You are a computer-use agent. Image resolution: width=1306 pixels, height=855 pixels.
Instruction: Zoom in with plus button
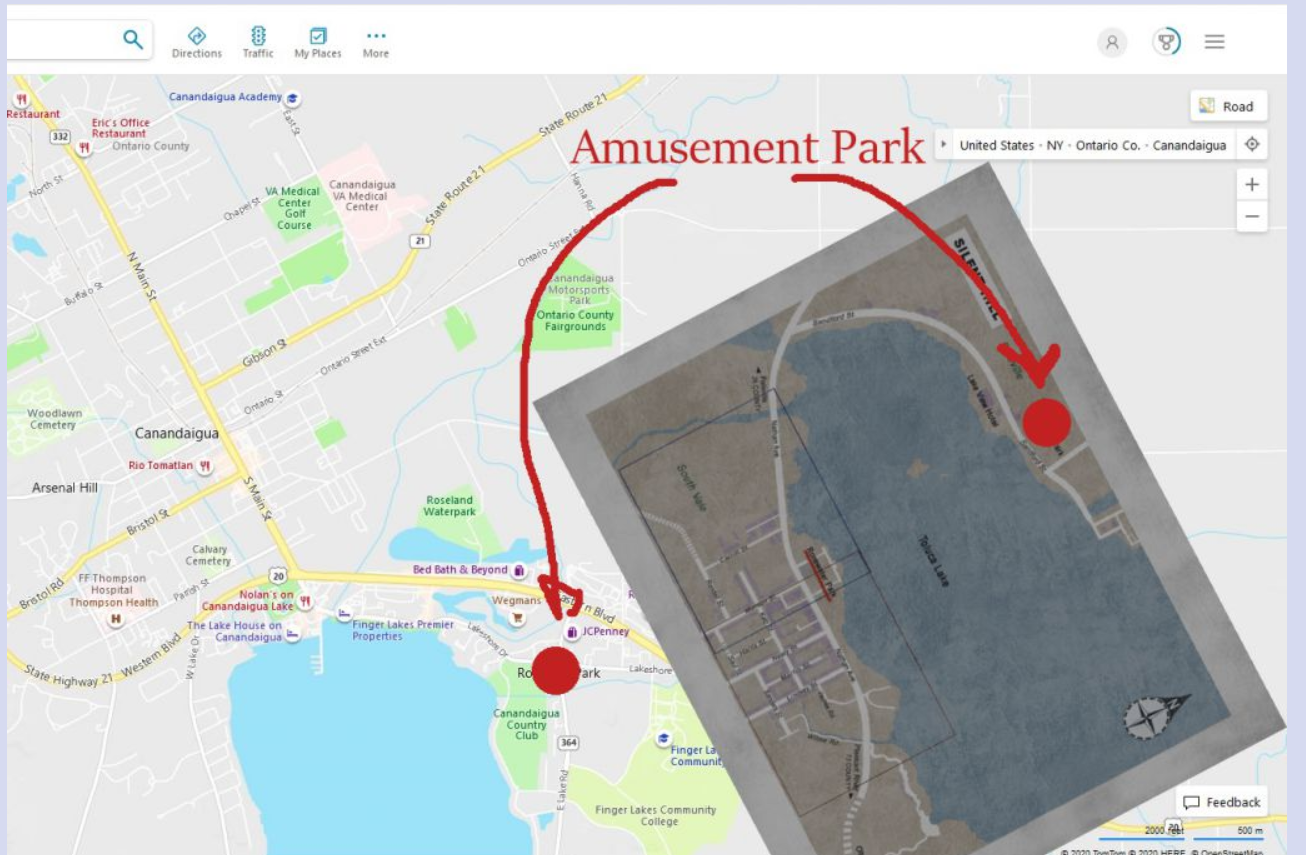point(1252,185)
